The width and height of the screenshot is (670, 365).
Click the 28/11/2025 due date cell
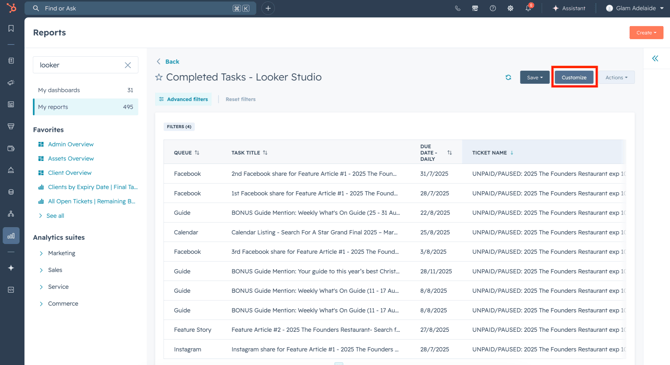(x=436, y=271)
